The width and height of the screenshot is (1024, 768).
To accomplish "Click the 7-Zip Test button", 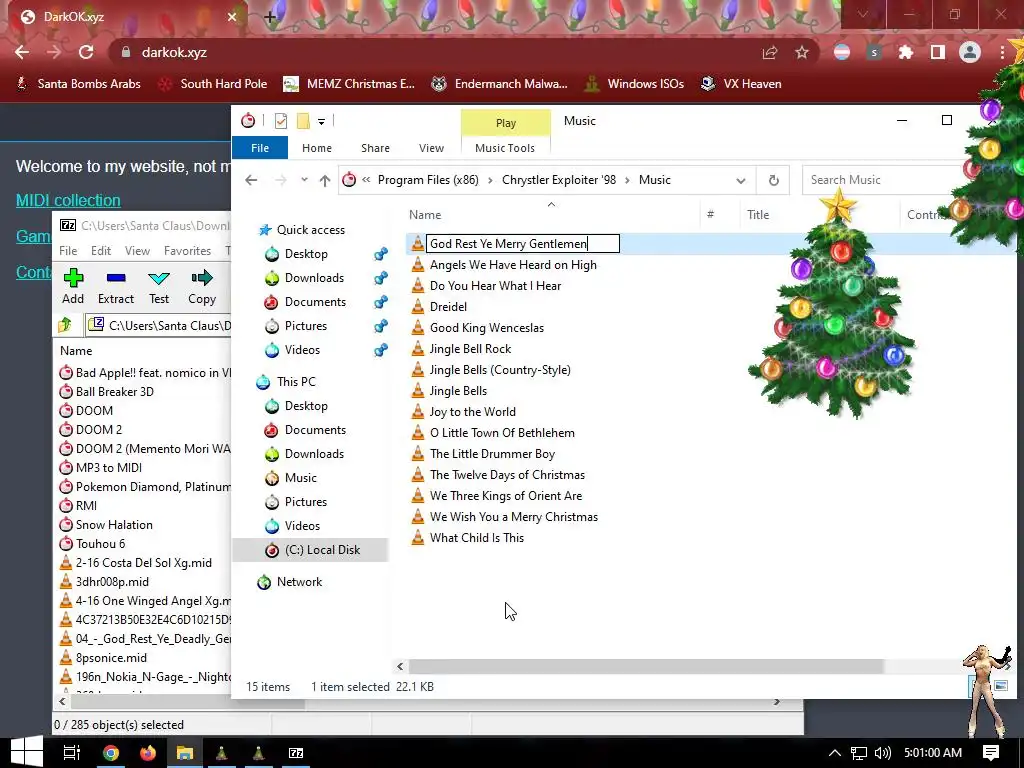I will 159,287.
